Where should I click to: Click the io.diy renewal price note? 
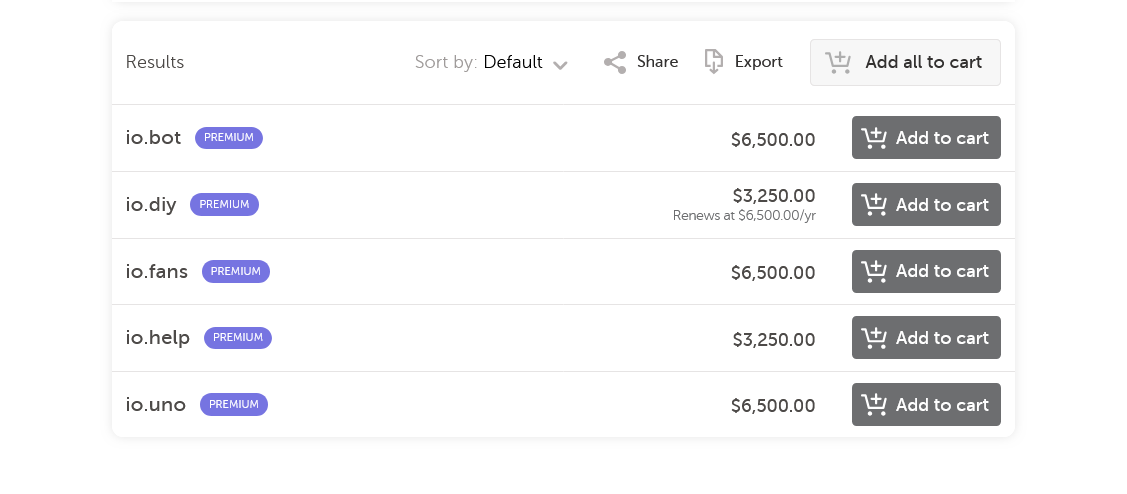tap(744, 216)
